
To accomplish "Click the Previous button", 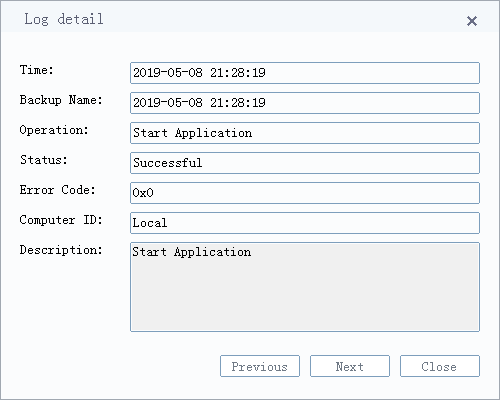I will (260, 366).
